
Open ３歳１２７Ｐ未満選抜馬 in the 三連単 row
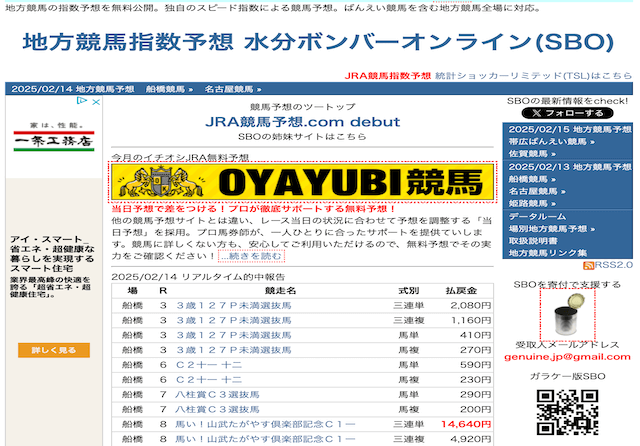pyautogui.click(x=233, y=306)
